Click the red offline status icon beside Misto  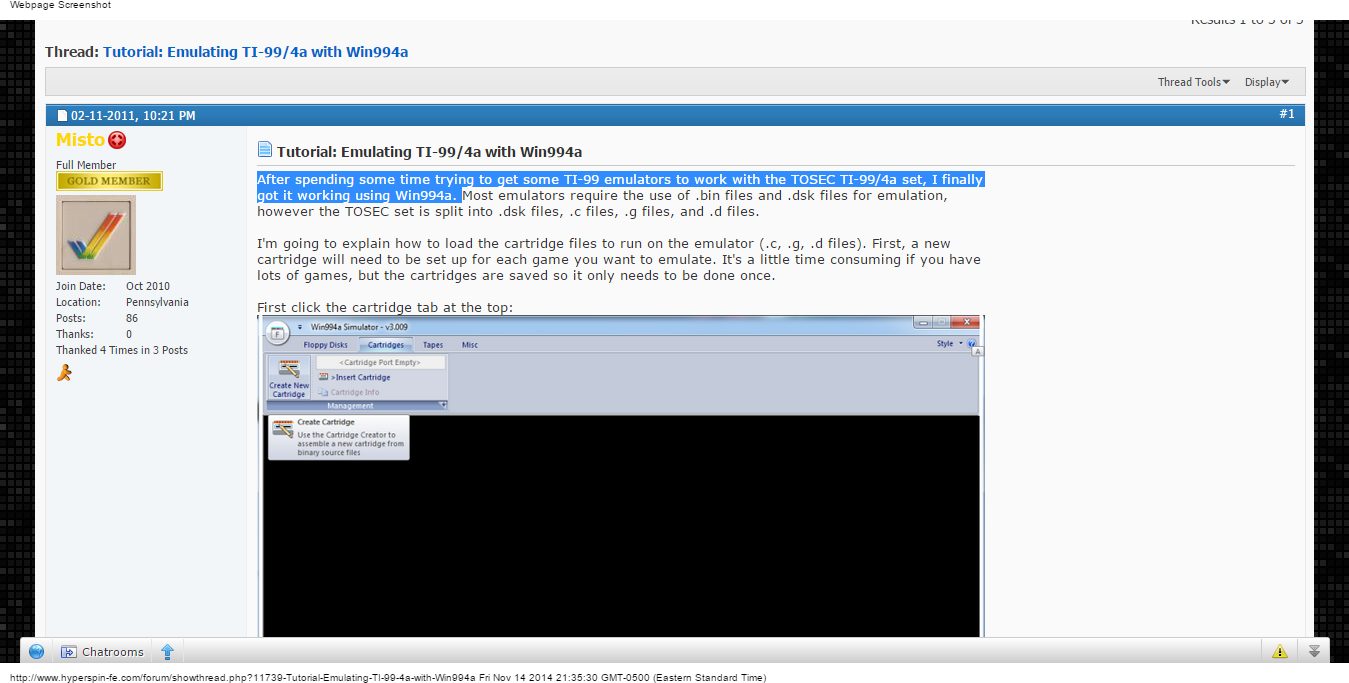click(117, 140)
